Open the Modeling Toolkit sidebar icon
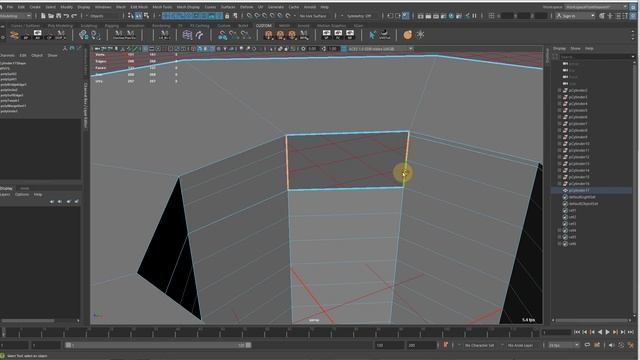 [x=602, y=16]
